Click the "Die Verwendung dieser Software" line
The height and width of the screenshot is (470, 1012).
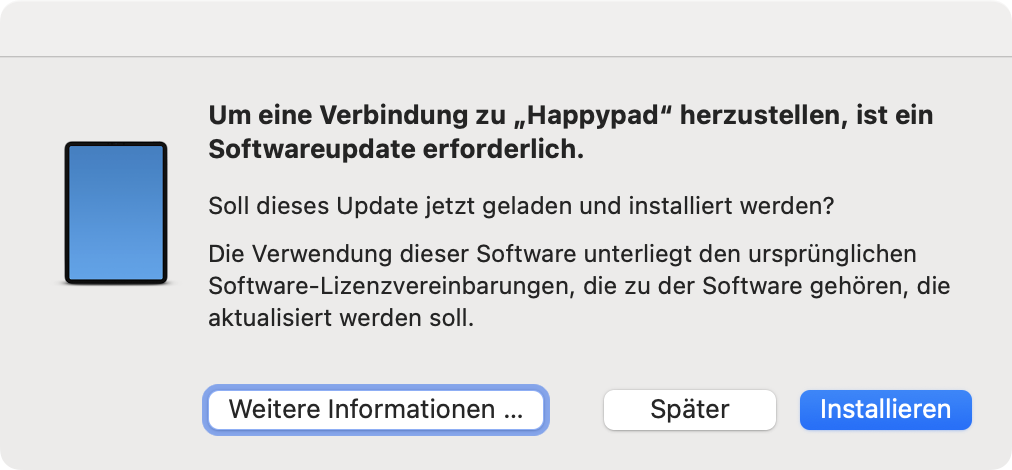pyautogui.click(x=562, y=252)
